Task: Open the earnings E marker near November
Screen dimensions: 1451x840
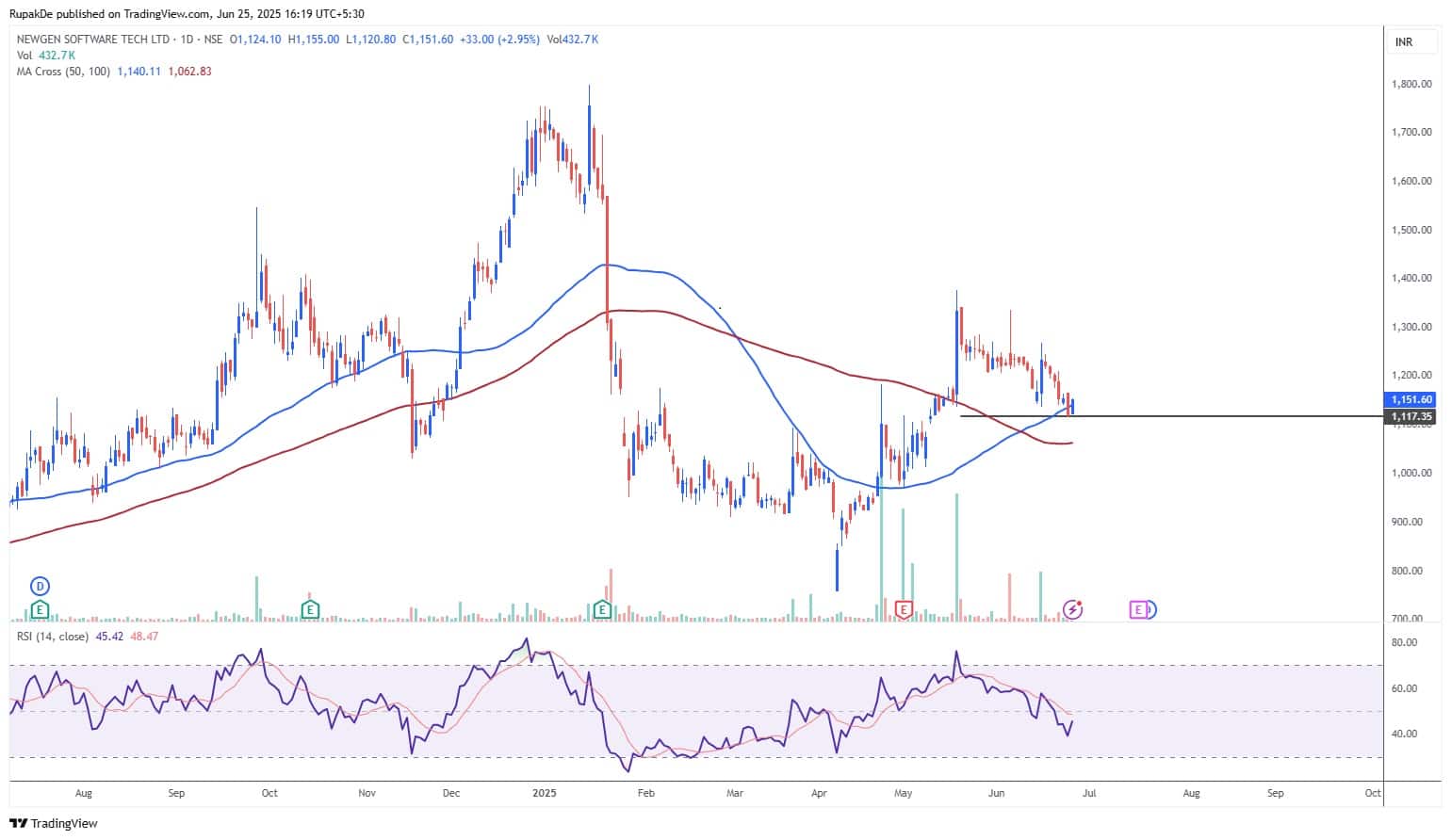Action: click(309, 610)
